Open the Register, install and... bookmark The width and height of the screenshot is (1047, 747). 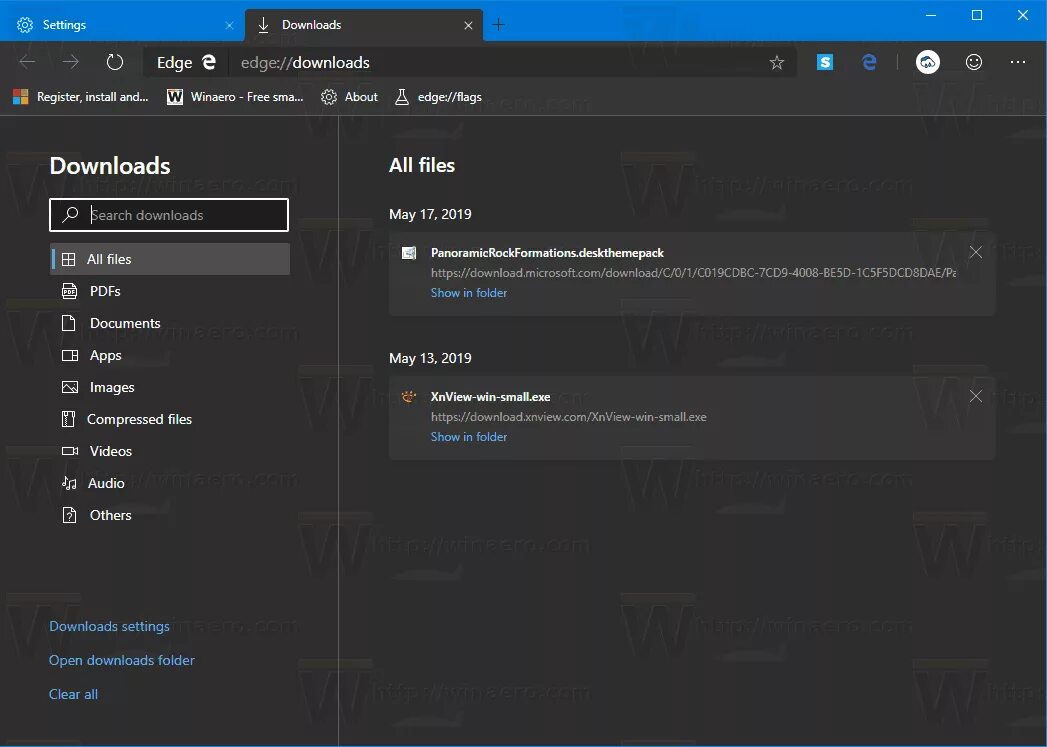(80, 97)
